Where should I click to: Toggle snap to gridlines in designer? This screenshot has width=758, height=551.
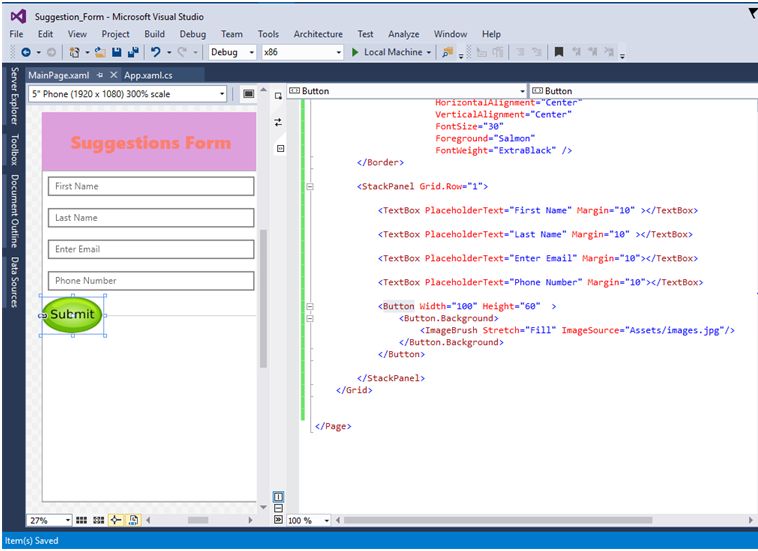pos(99,520)
